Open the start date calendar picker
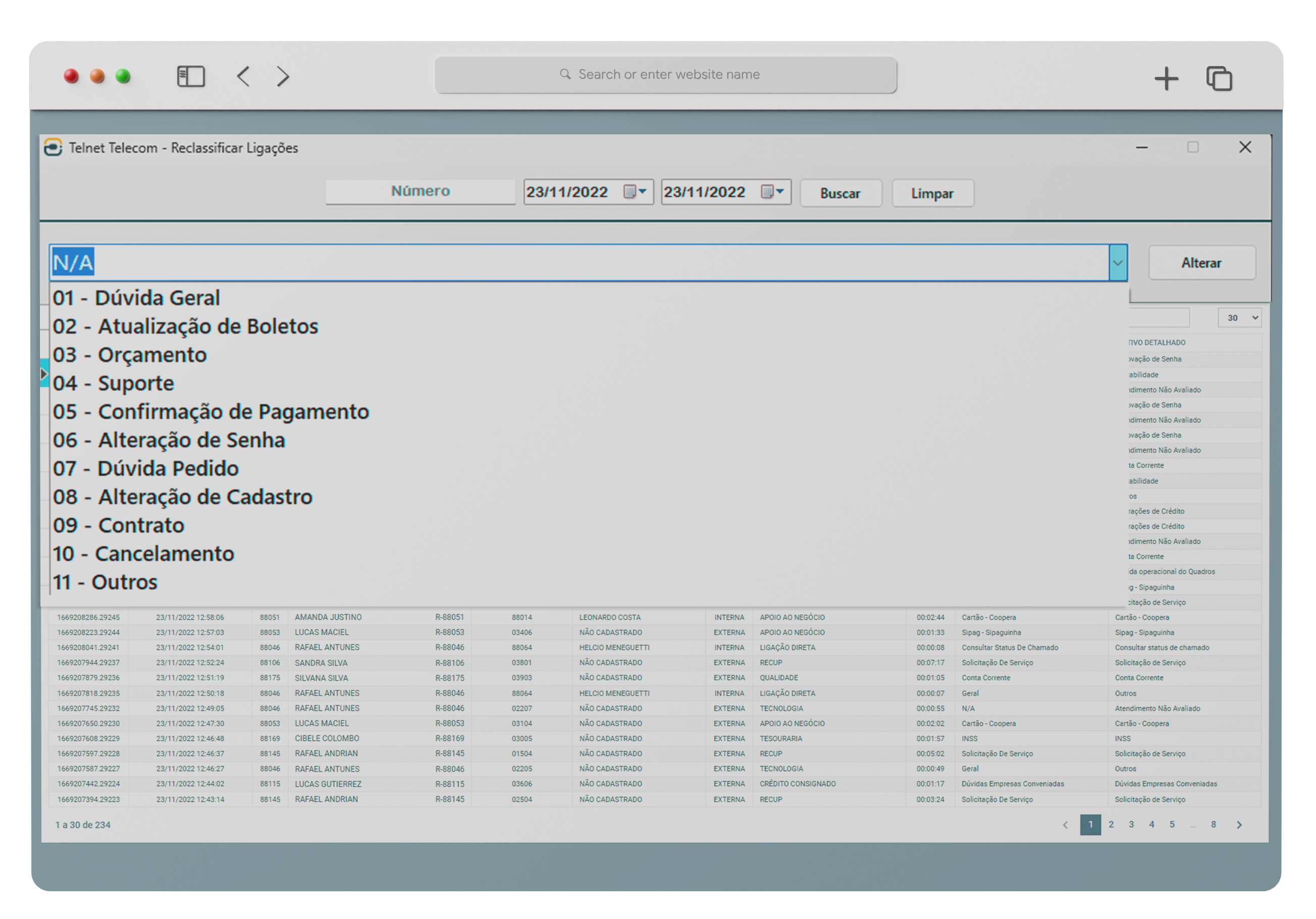Image resolution: width=1316 pixels, height=919 pixels. point(635,191)
